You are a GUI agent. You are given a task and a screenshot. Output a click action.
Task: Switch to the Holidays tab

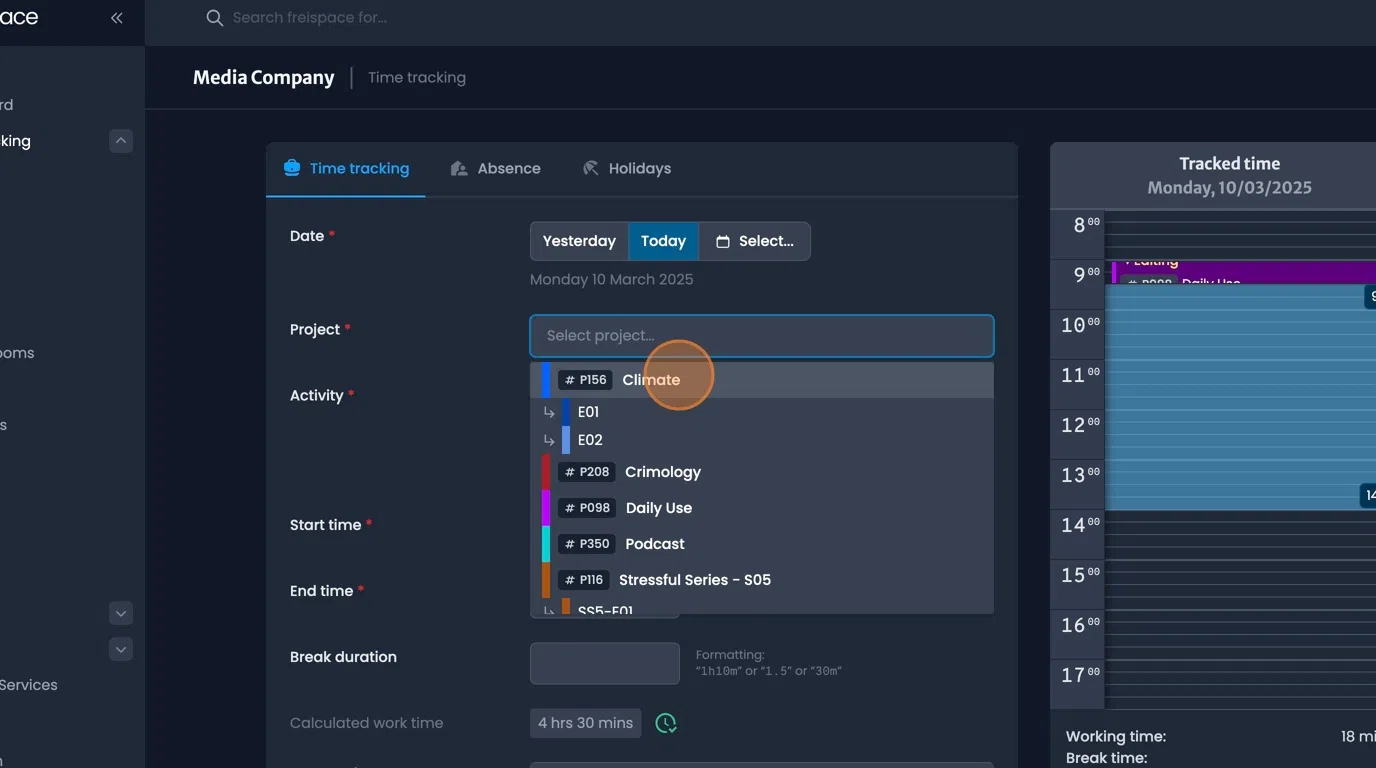(x=639, y=168)
